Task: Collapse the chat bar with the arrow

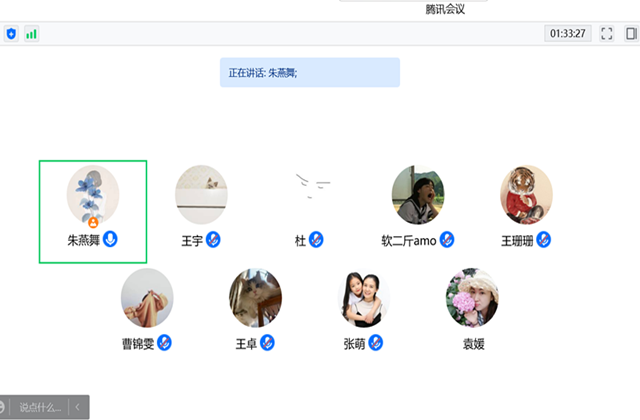Action: 77,407
